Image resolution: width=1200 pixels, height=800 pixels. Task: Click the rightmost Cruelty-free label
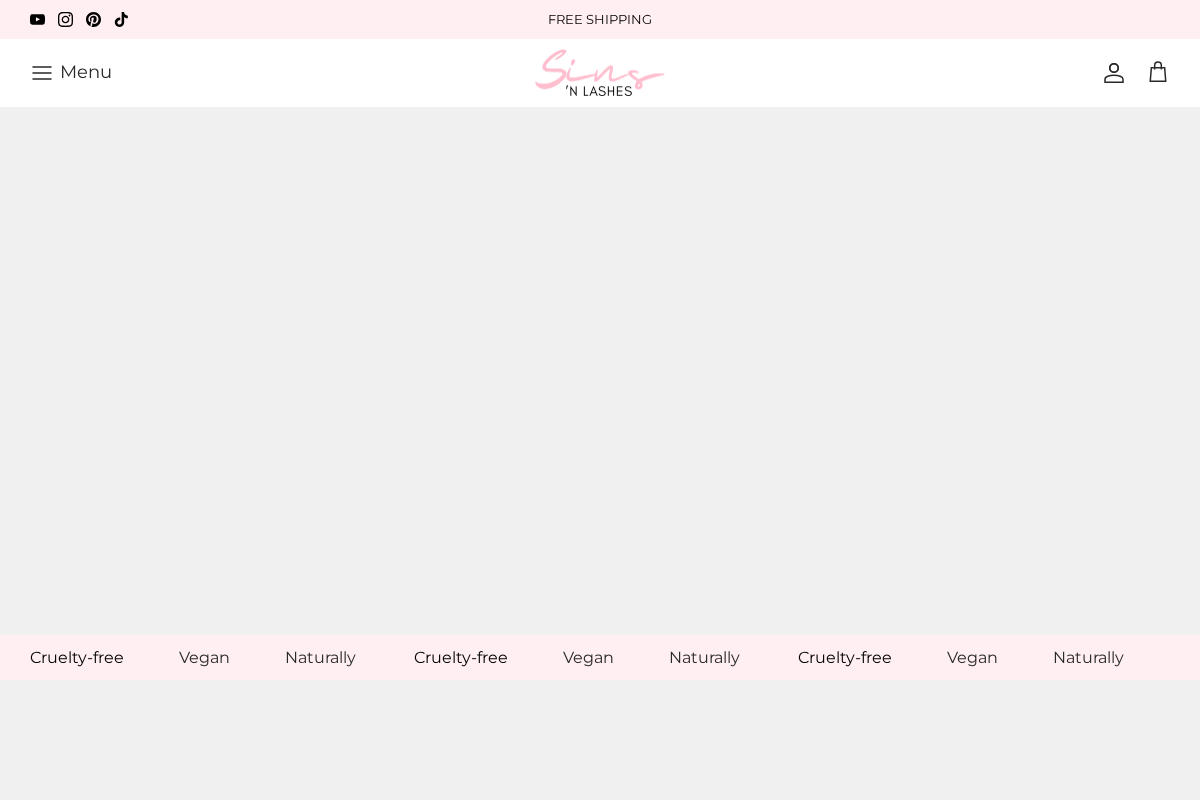[x=844, y=657]
